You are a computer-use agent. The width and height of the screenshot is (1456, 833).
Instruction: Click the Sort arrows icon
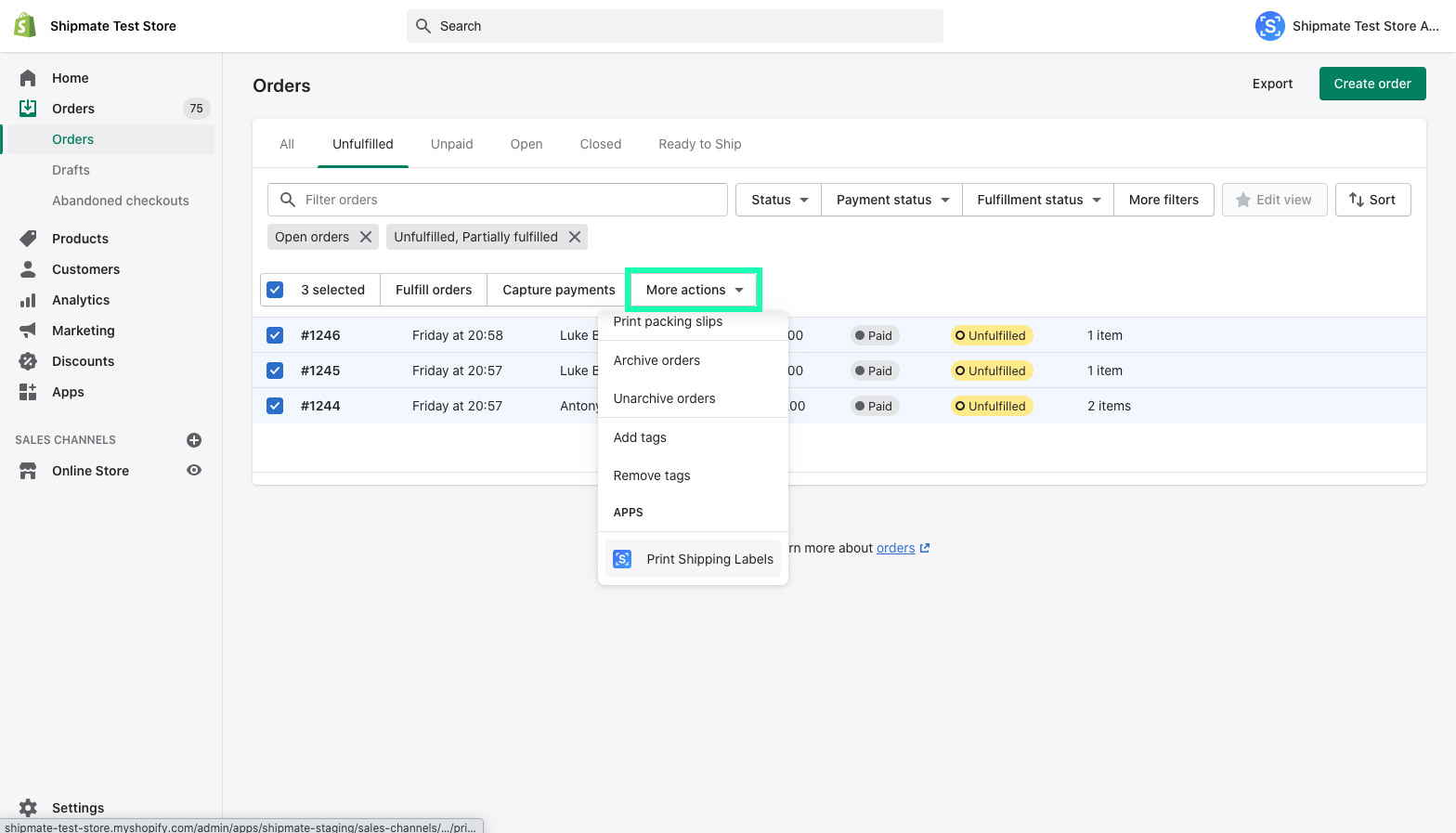pos(1357,200)
